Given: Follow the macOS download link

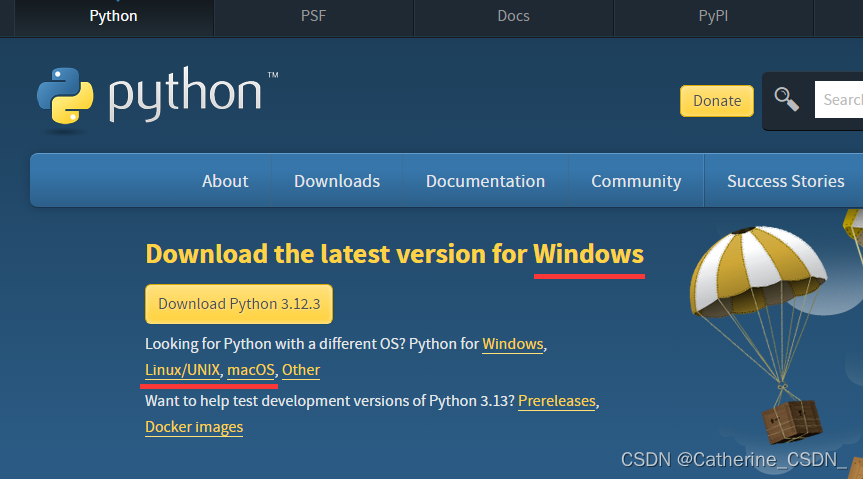Looking at the screenshot, I should [250, 370].
